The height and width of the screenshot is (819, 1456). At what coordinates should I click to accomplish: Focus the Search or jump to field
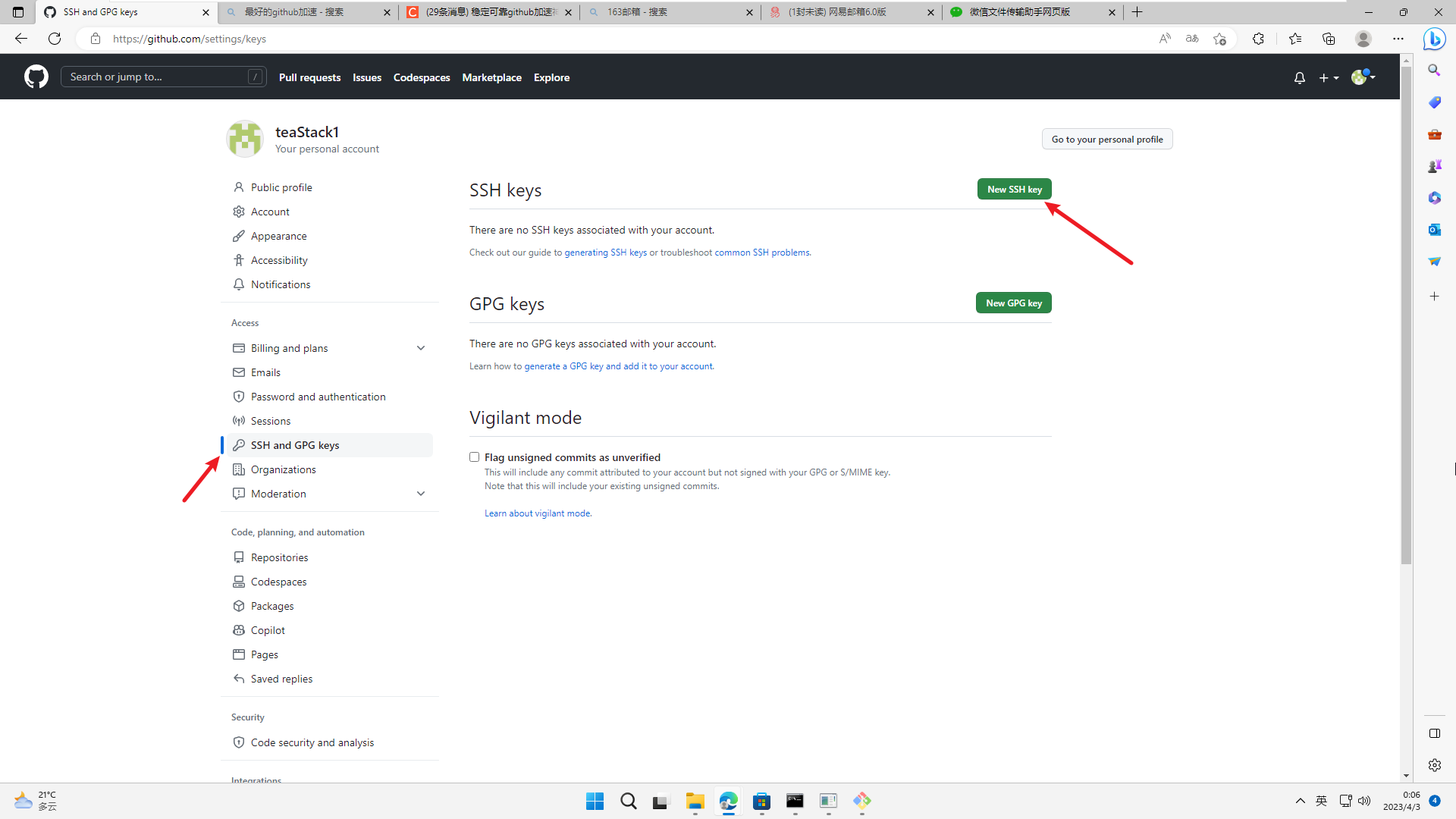[155, 77]
